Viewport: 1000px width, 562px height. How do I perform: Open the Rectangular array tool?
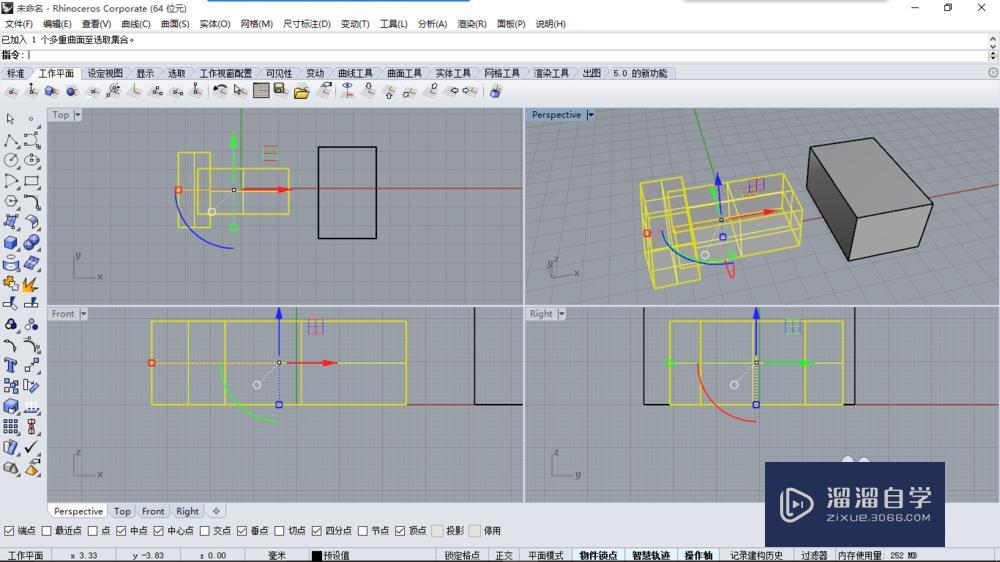click(x=10, y=426)
